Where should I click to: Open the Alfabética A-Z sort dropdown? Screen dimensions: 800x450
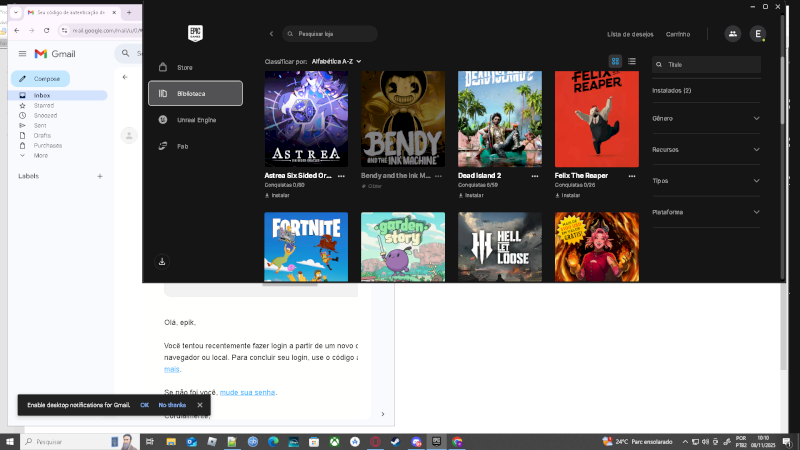(x=336, y=61)
